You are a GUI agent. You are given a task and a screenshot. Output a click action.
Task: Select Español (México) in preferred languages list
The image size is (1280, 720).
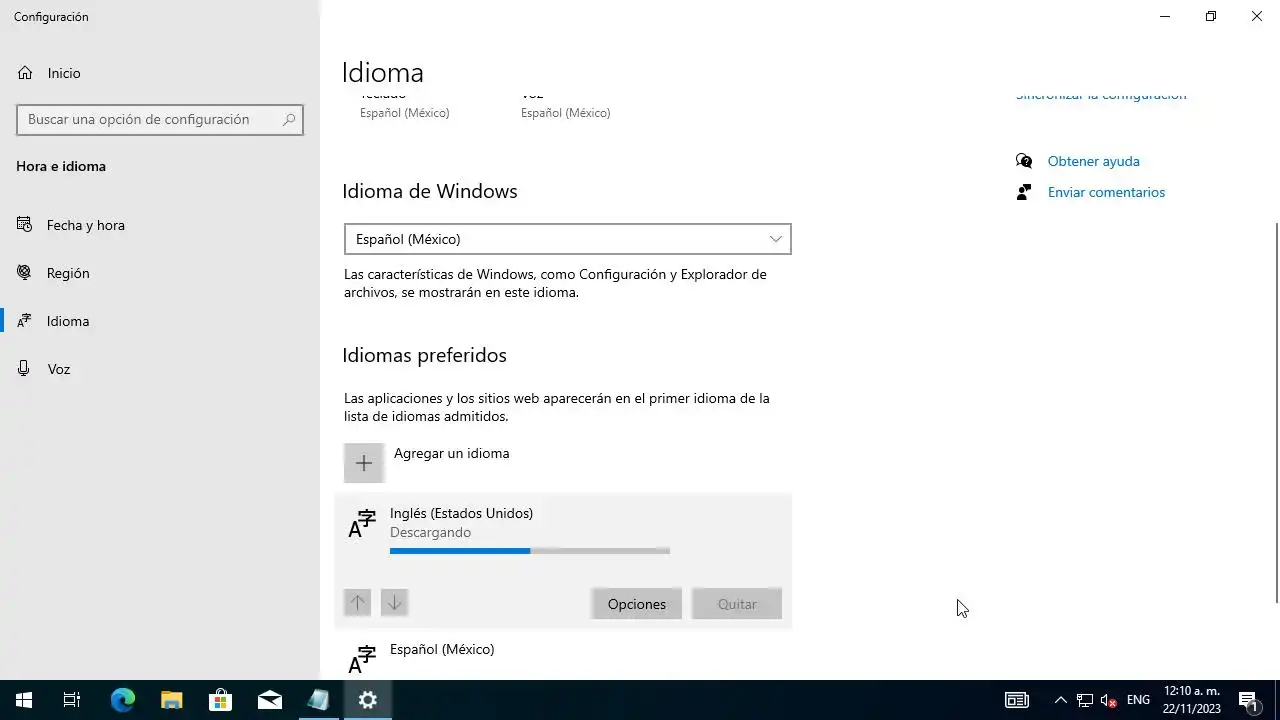[x=563, y=656]
